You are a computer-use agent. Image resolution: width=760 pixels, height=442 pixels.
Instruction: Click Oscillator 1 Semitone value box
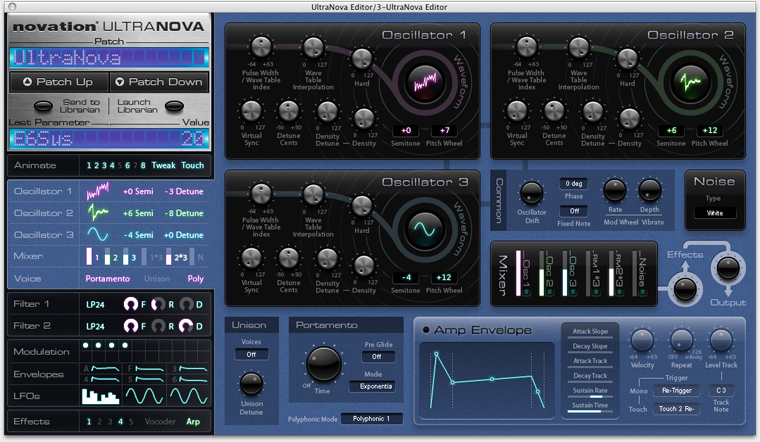(x=406, y=130)
